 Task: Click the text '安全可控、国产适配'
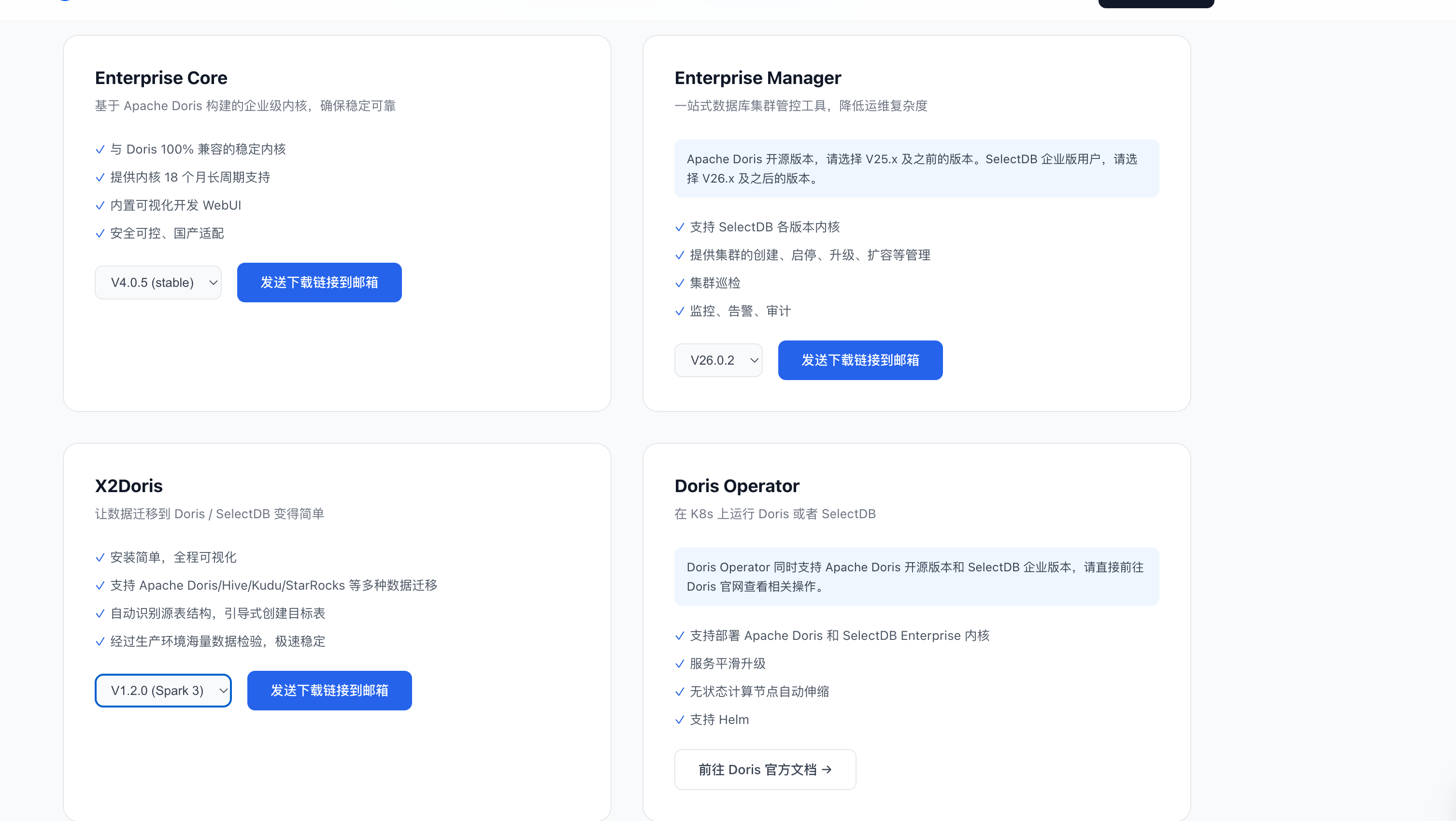tap(167, 233)
